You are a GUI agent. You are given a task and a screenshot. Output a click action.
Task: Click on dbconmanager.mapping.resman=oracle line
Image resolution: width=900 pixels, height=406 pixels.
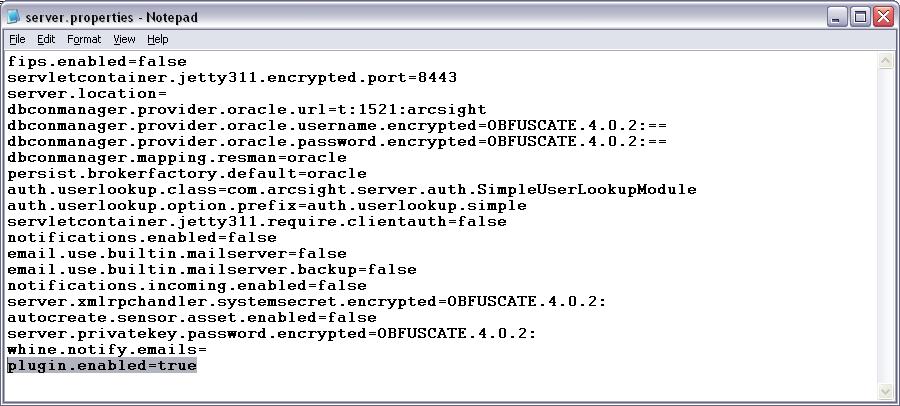[177, 157]
